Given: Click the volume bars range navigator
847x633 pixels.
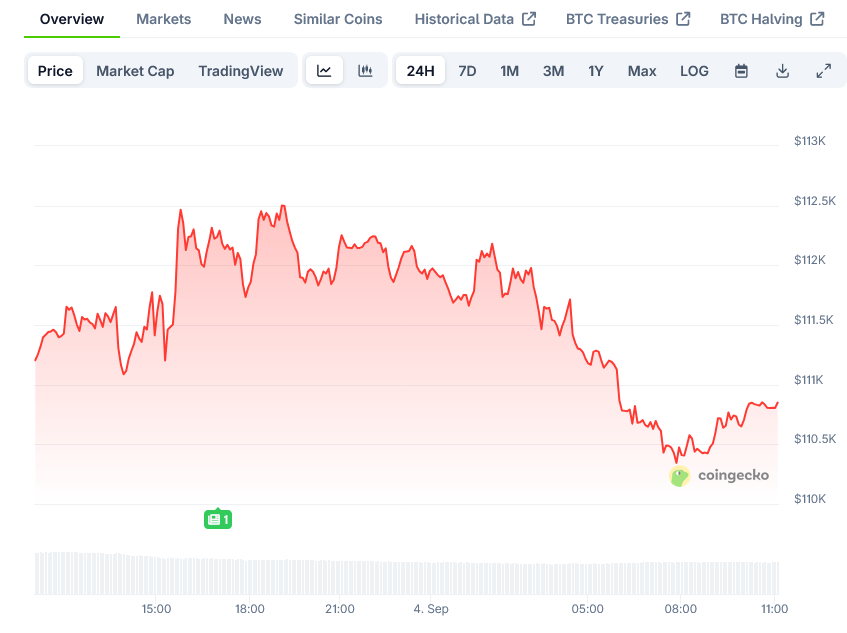Looking at the screenshot, I should [x=407, y=573].
